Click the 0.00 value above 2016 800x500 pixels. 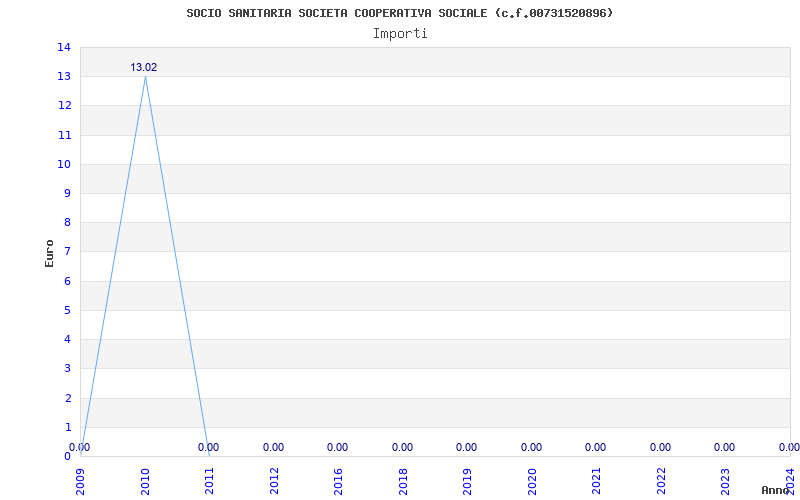338,447
